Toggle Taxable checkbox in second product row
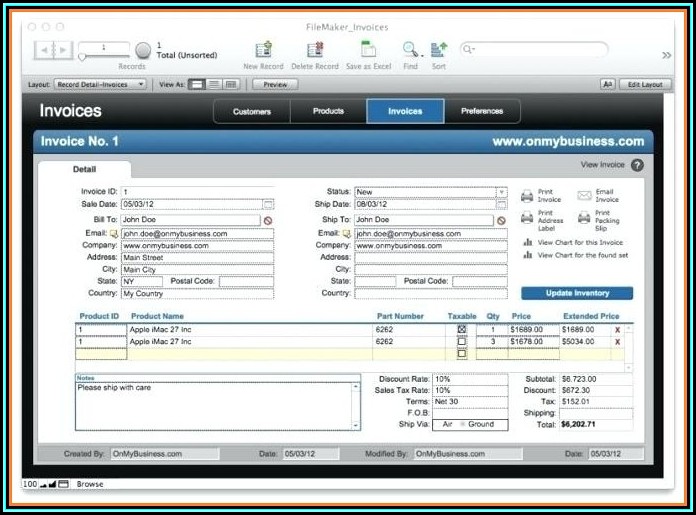 pyautogui.click(x=461, y=341)
